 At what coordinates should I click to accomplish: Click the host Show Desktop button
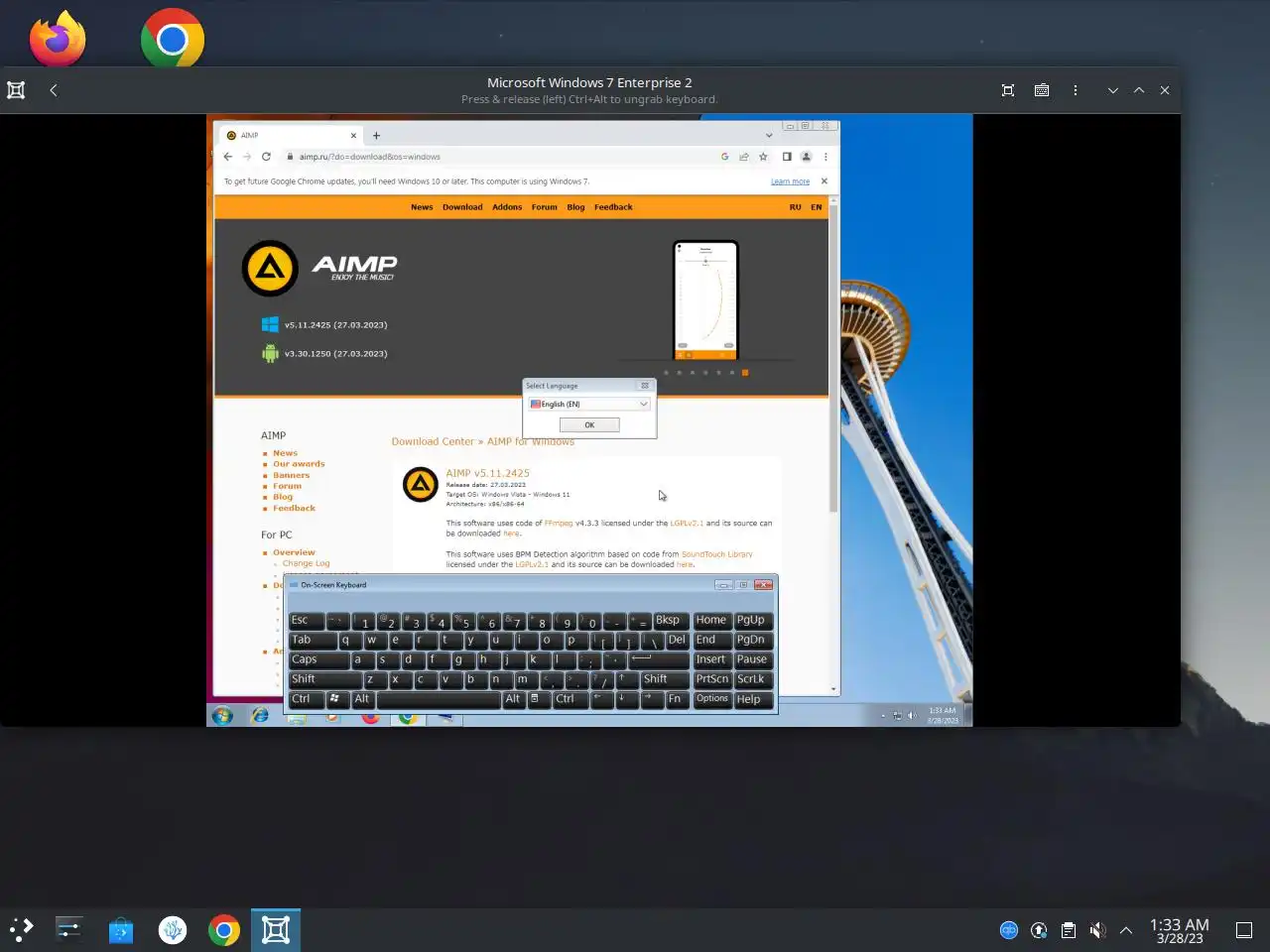click(x=1244, y=930)
